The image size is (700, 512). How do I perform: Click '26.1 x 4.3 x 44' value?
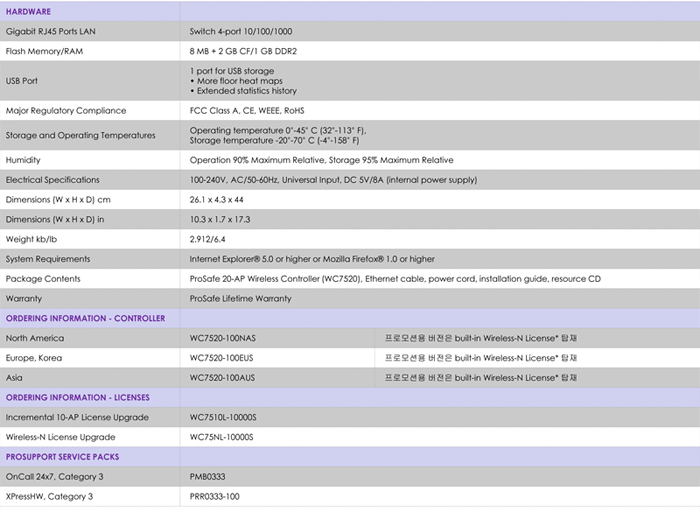click(217, 200)
